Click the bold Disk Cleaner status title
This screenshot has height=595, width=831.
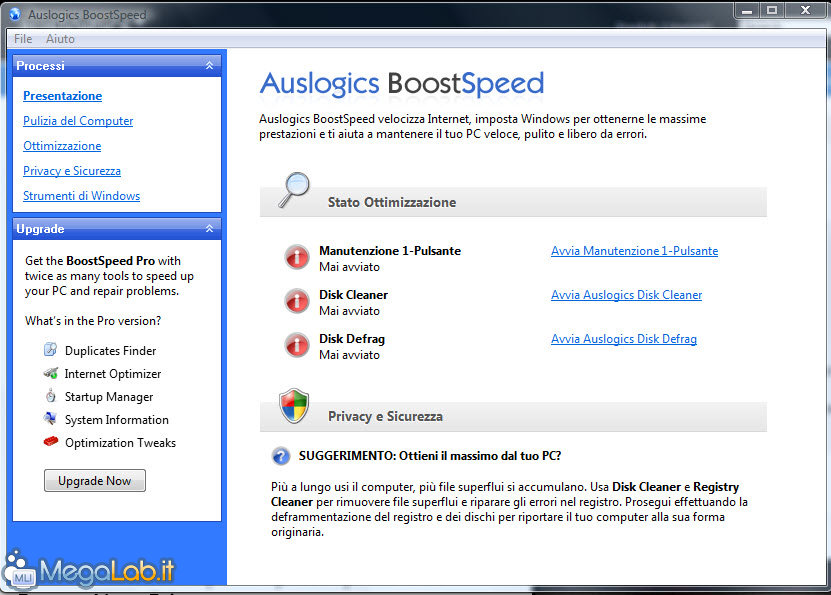tap(353, 295)
